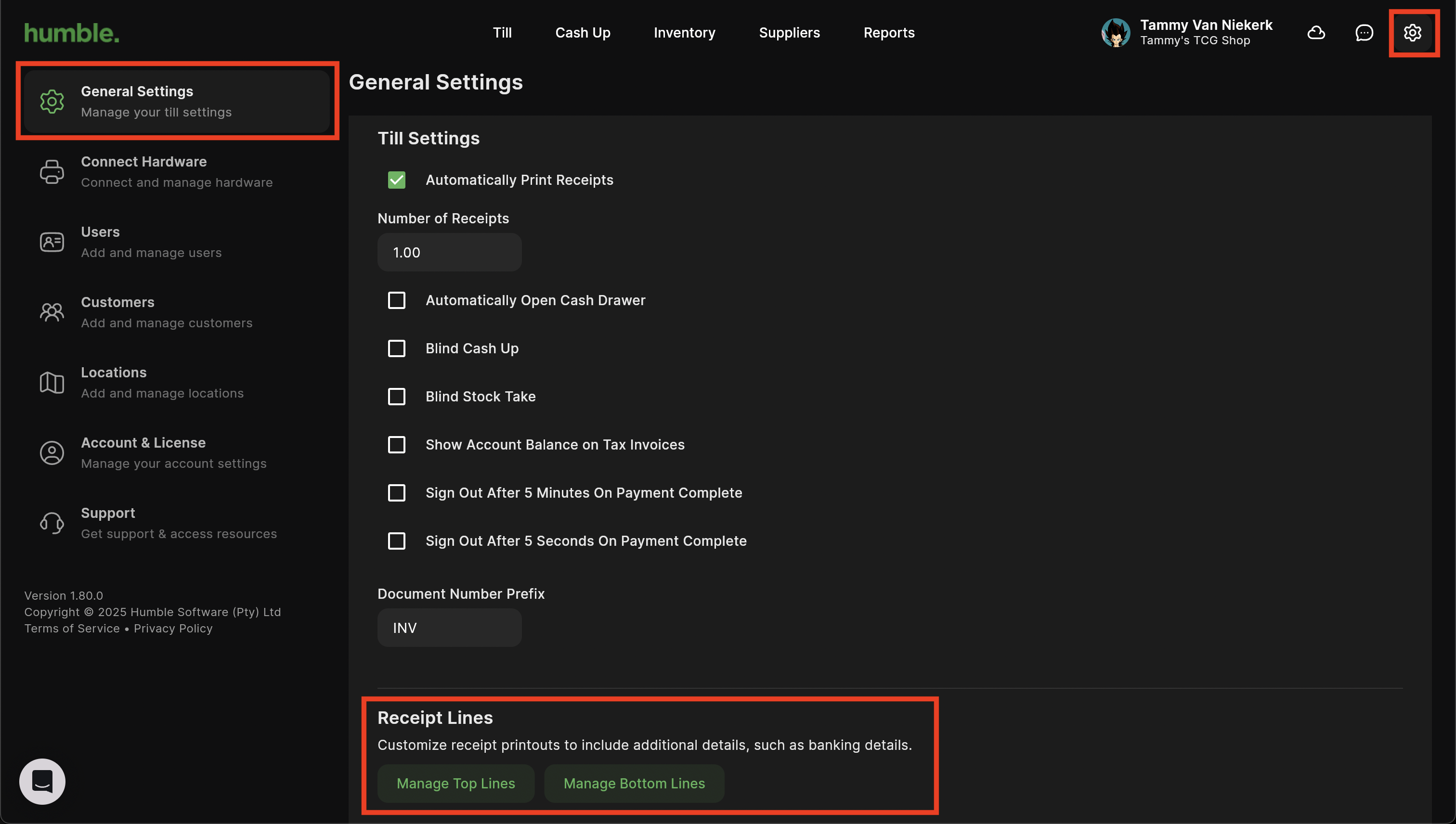Uncheck Automatically Print Receipts
The width and height of the screenshot is (1456, 824).
[x=396, y=180]
